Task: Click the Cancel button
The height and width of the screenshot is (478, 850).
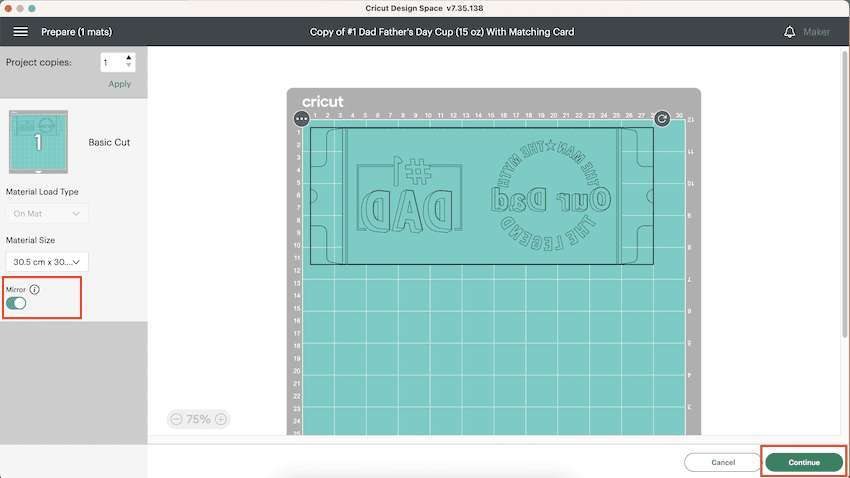Action: pos(723,462)
